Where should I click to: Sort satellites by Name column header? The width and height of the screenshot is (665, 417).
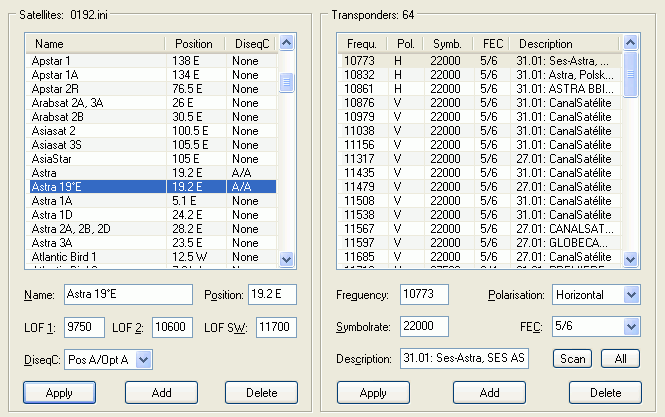click(x=95, y=44)
